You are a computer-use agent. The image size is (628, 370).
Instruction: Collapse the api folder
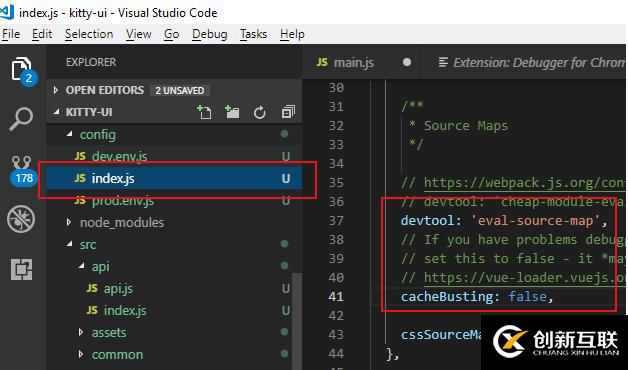click(82, 266)
